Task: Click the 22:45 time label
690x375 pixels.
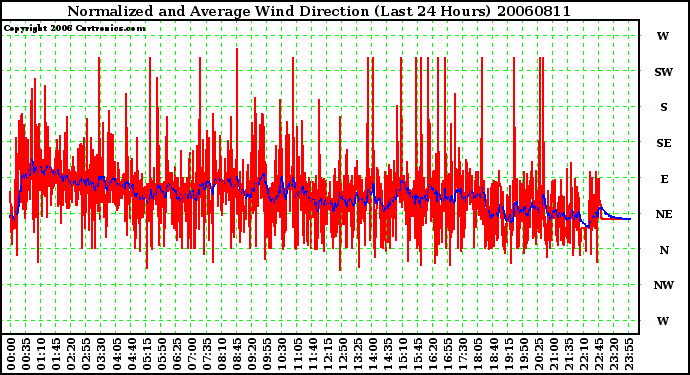Action: pos(598,354)
